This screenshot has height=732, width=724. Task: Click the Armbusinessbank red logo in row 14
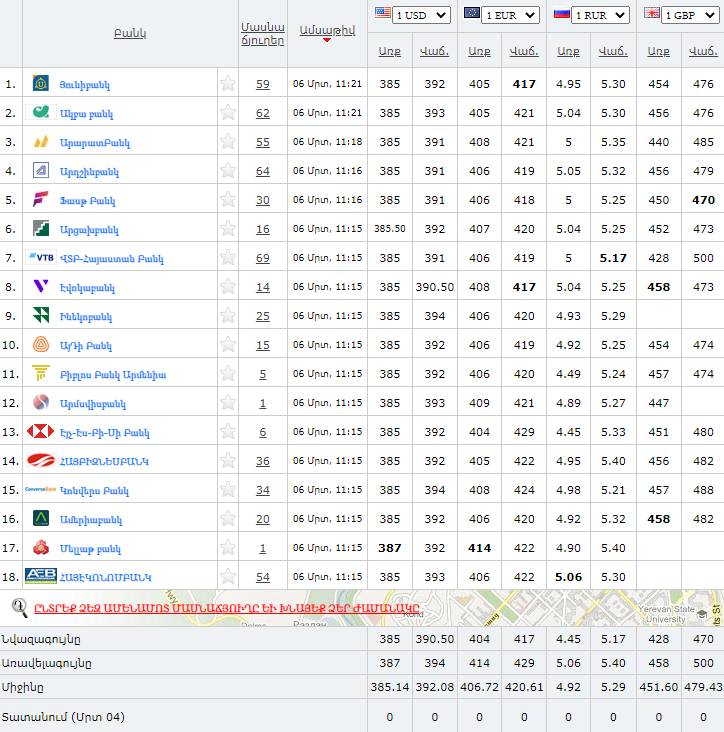[x=41, y=460]
